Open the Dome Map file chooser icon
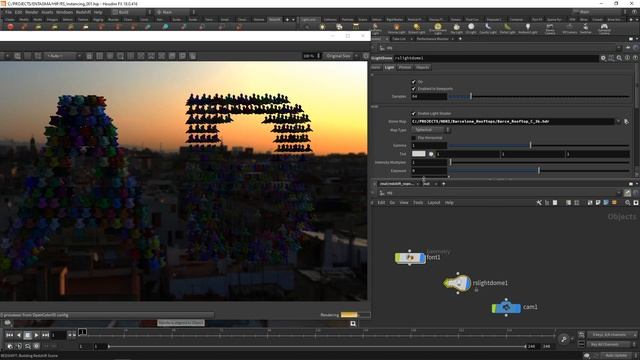Viewport: 640px width, 360px height. (x=627, y=122)
